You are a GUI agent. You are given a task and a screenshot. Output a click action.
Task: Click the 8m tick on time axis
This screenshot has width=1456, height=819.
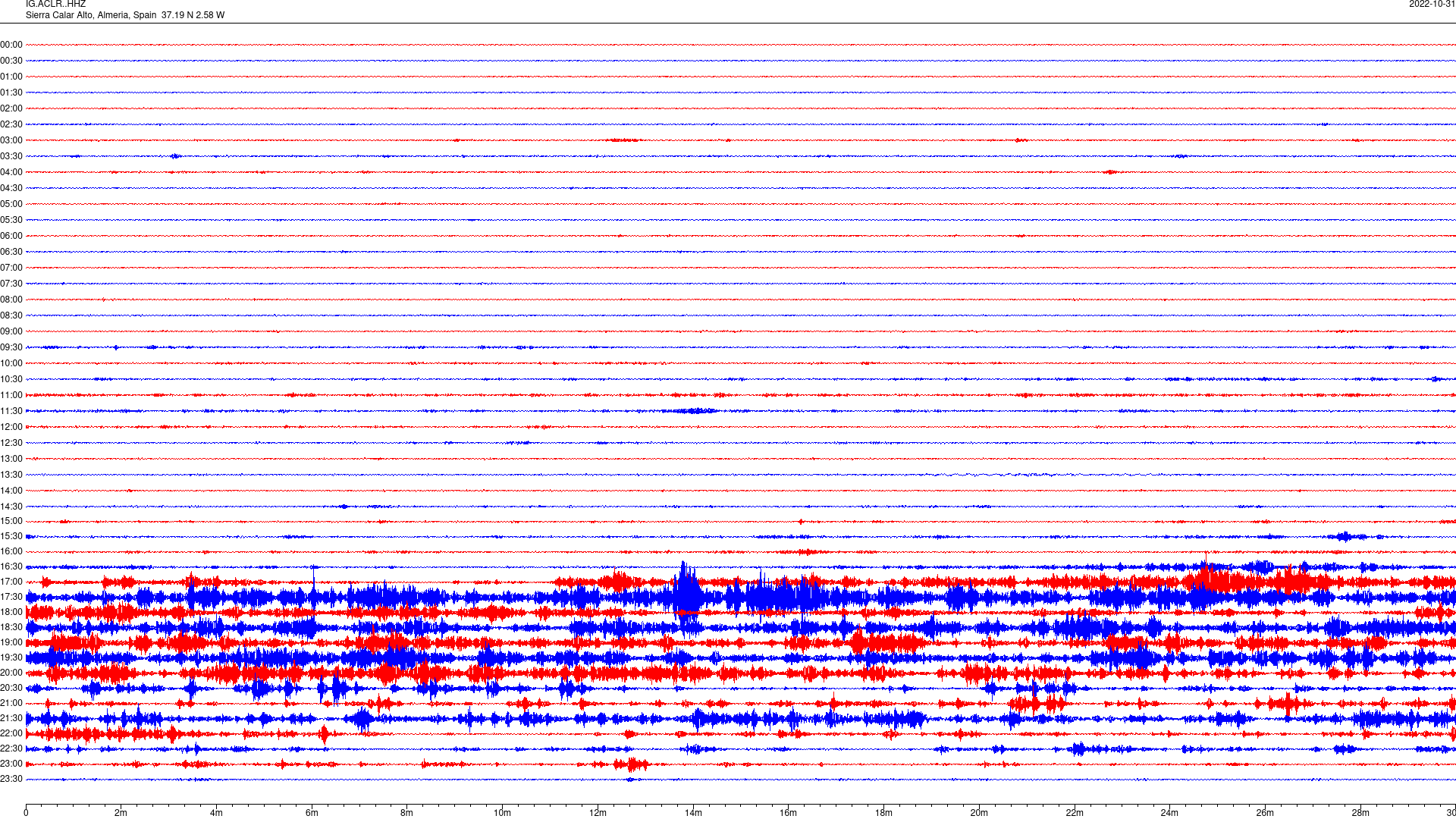(407, 813)
